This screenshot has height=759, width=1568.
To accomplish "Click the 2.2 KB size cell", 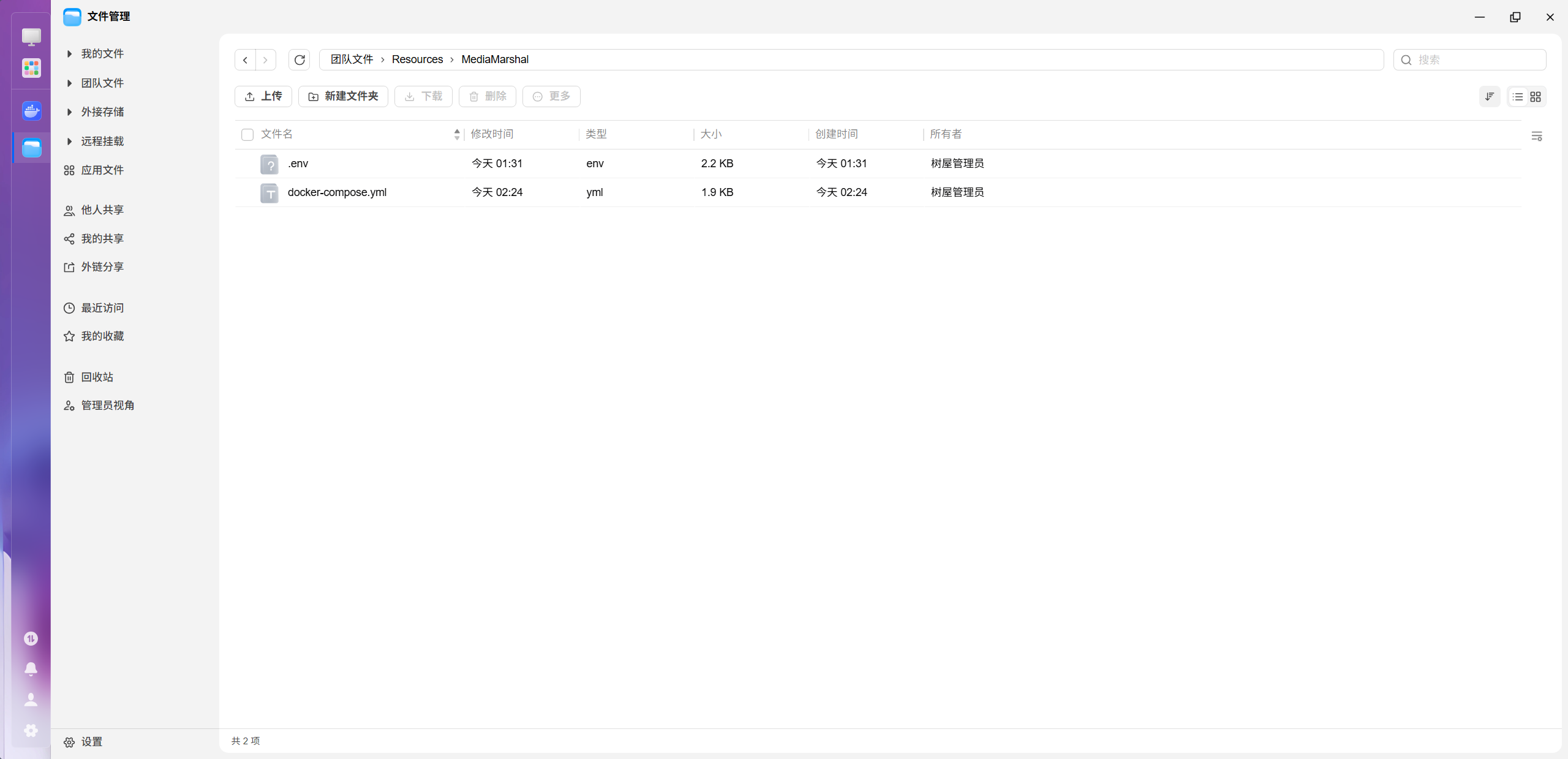I will click(717, 164).
